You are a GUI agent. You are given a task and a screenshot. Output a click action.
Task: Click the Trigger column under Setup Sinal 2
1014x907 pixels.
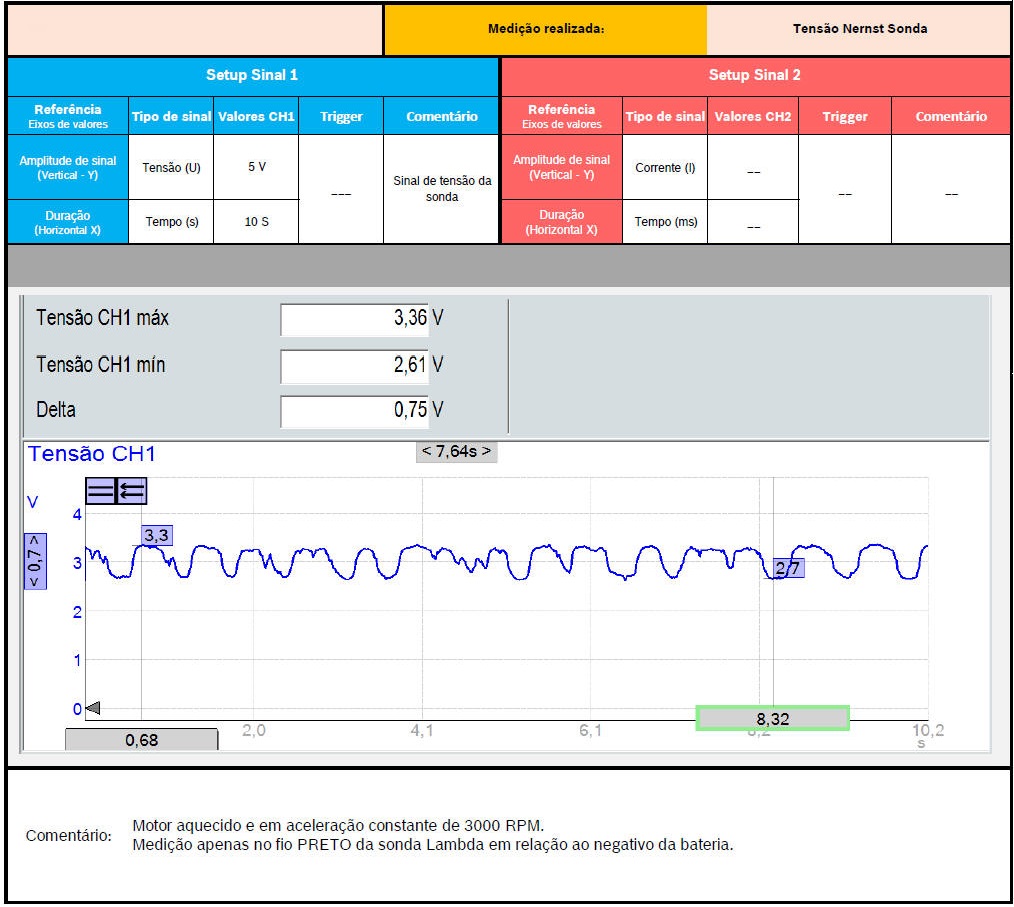(844, 117)
